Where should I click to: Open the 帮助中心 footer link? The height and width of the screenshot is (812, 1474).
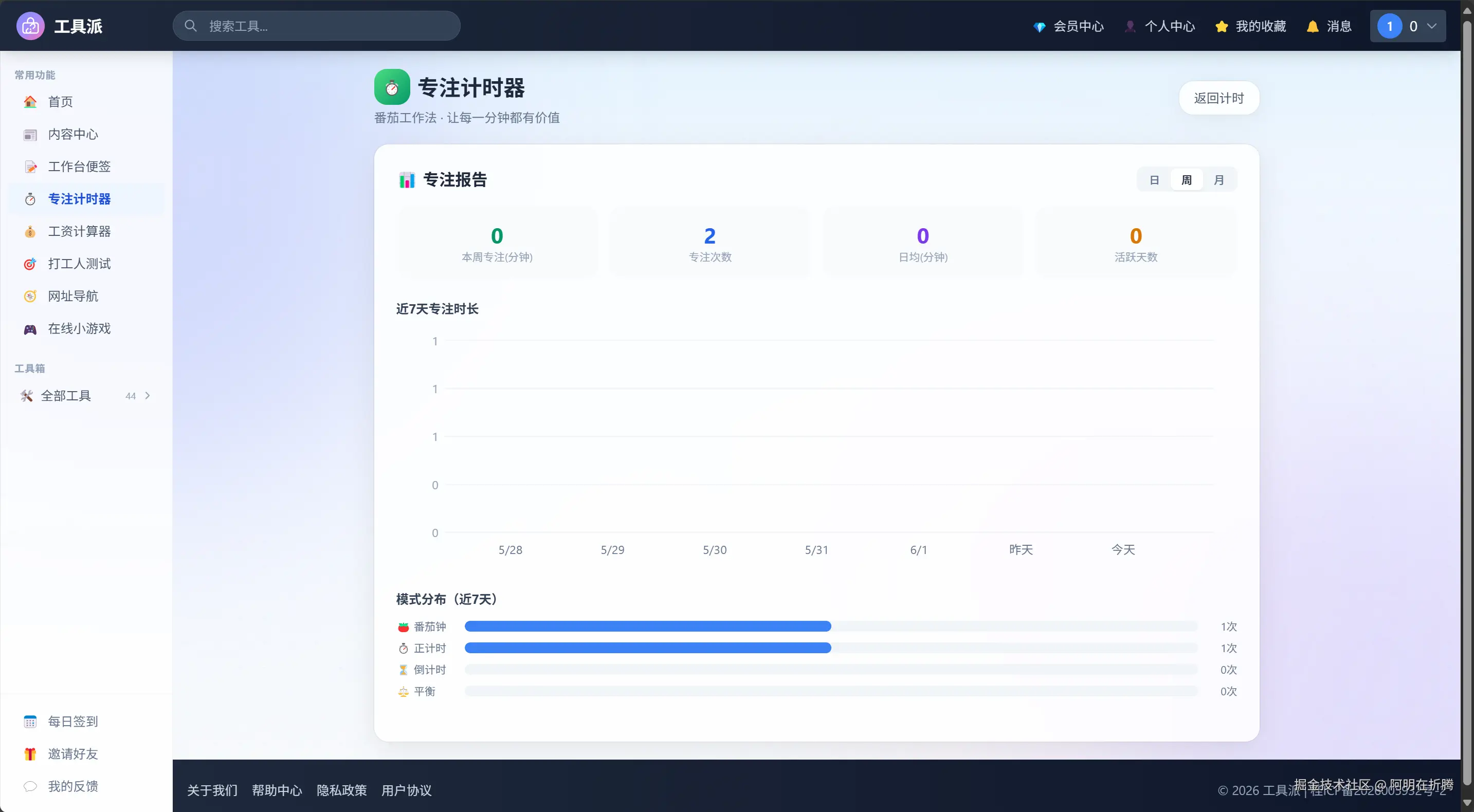[277, 790]
